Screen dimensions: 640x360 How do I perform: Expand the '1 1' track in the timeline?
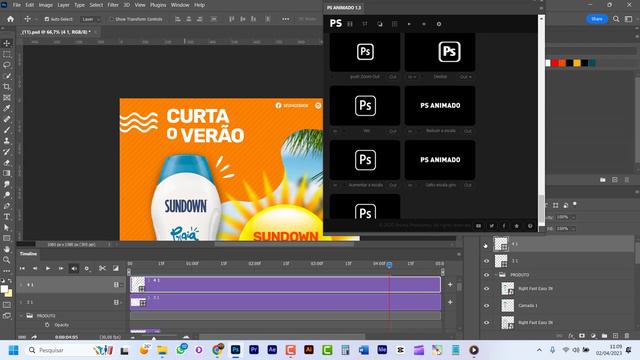21,302
